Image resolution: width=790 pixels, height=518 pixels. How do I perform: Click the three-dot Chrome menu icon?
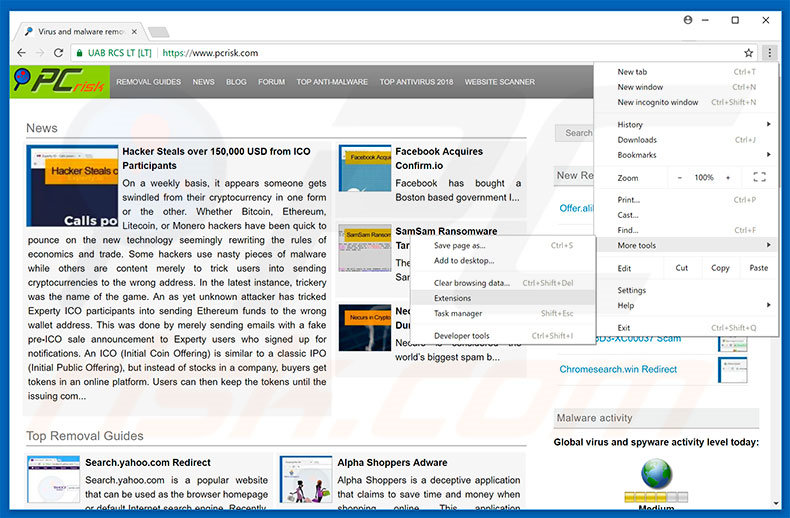pos(769,52)
